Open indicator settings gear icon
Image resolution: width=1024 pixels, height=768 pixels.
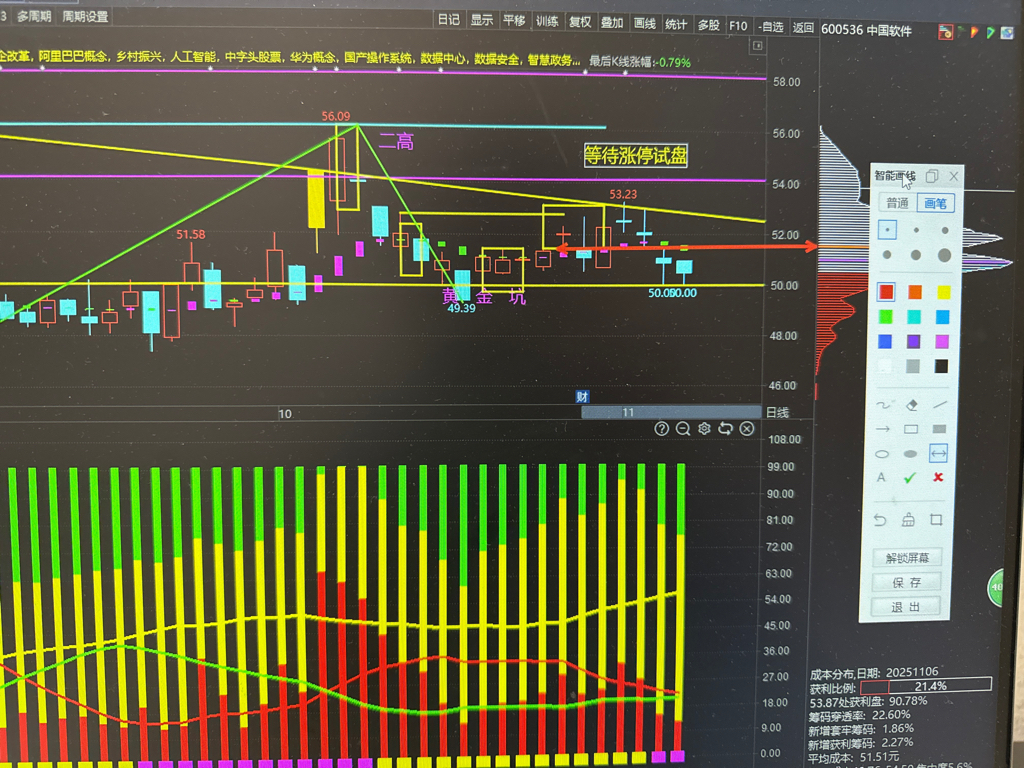coord(704,428)
